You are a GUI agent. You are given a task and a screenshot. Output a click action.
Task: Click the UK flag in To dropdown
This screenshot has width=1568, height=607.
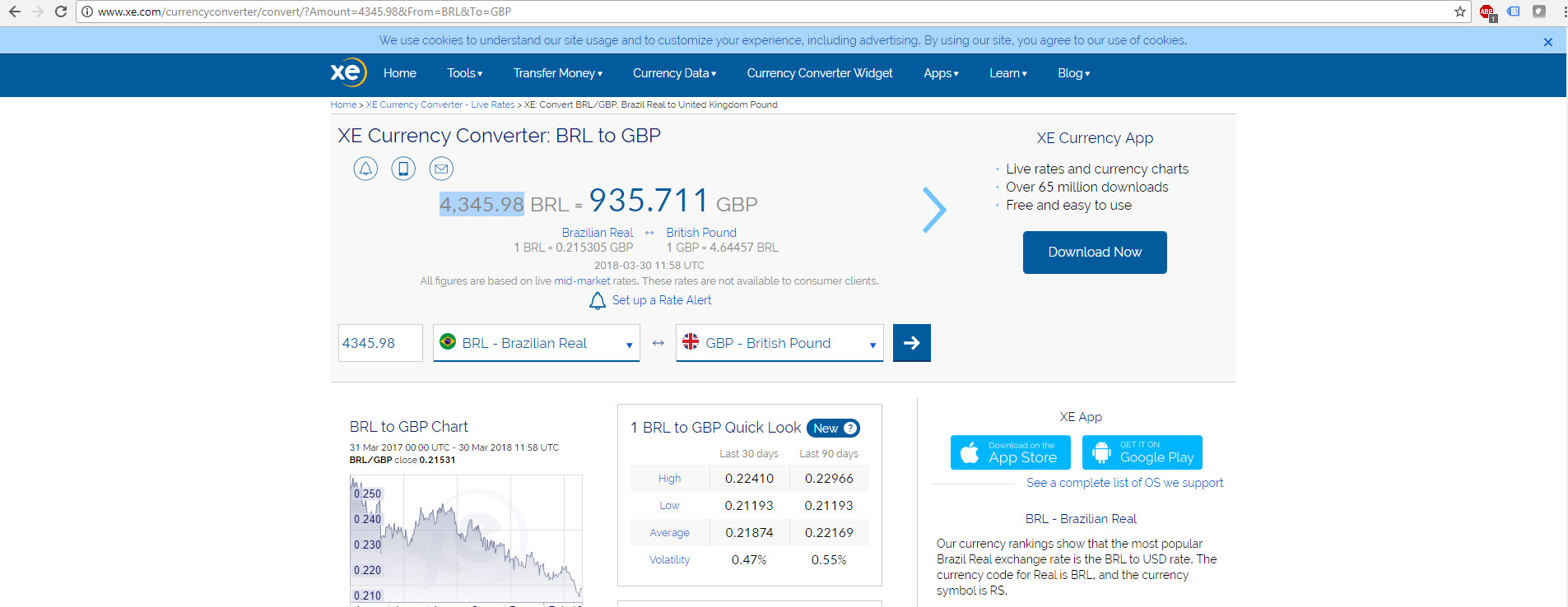[691, 341]
